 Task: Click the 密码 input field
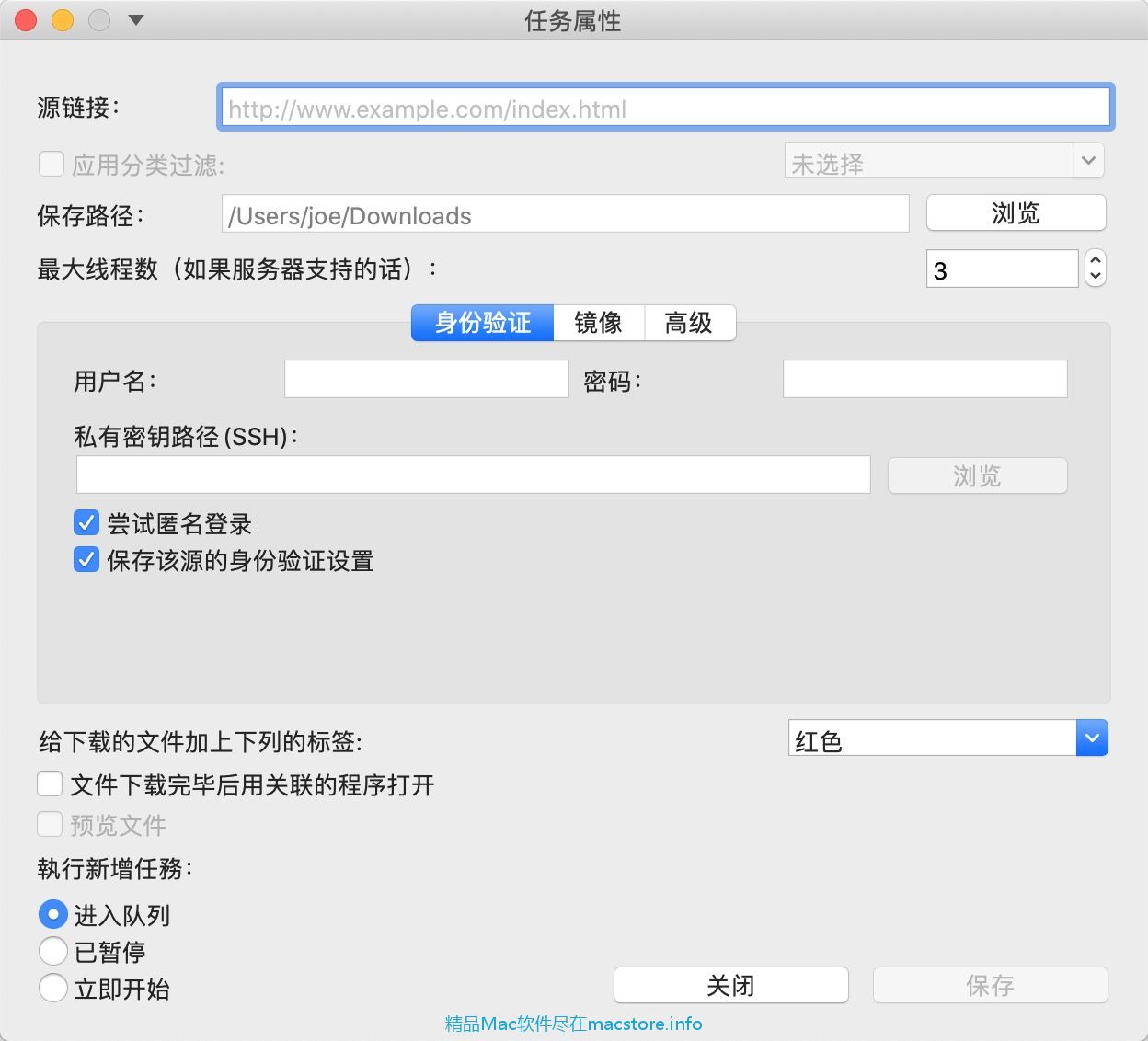(924, 379)
